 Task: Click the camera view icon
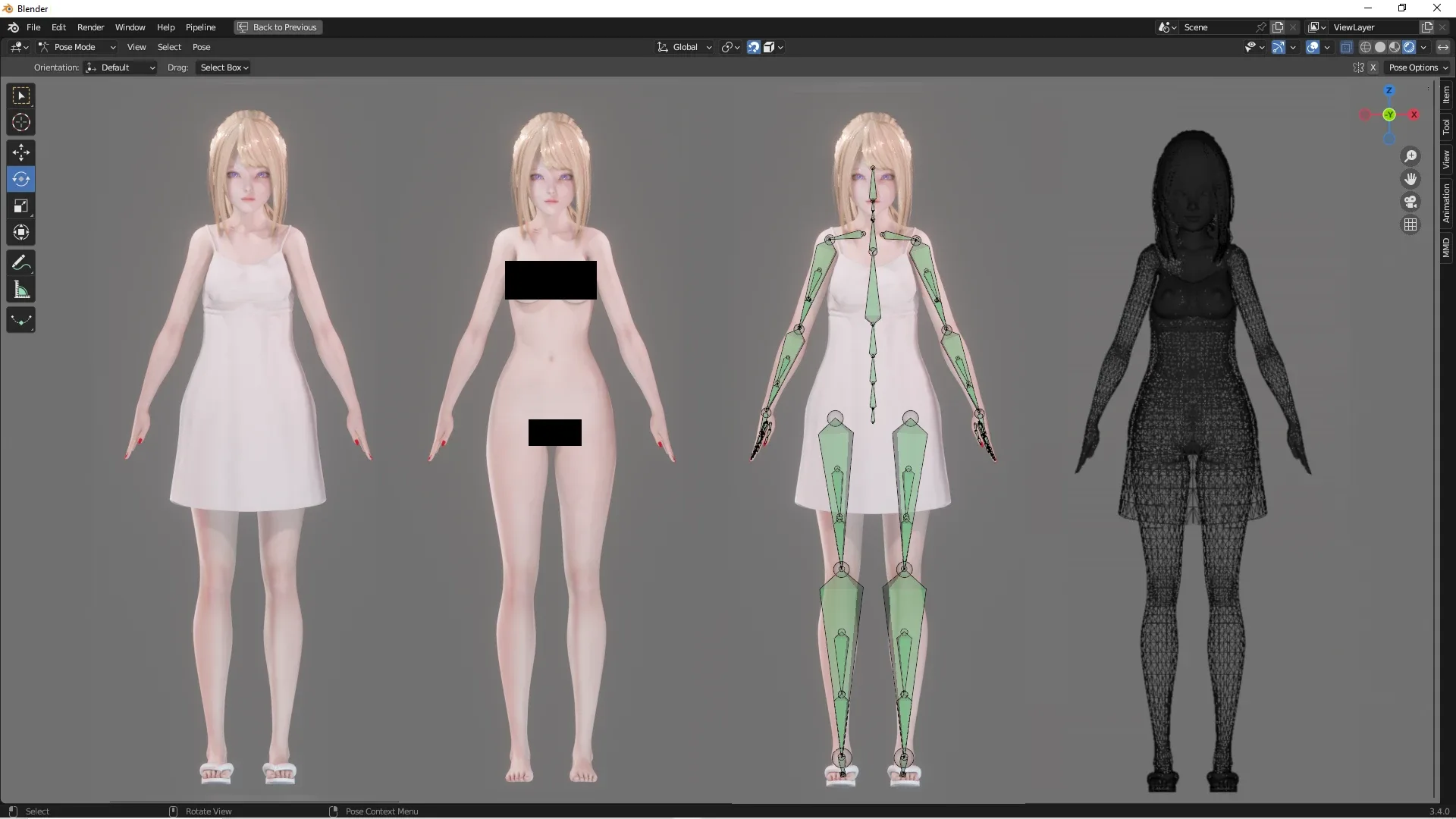[x=1410, y=202]
